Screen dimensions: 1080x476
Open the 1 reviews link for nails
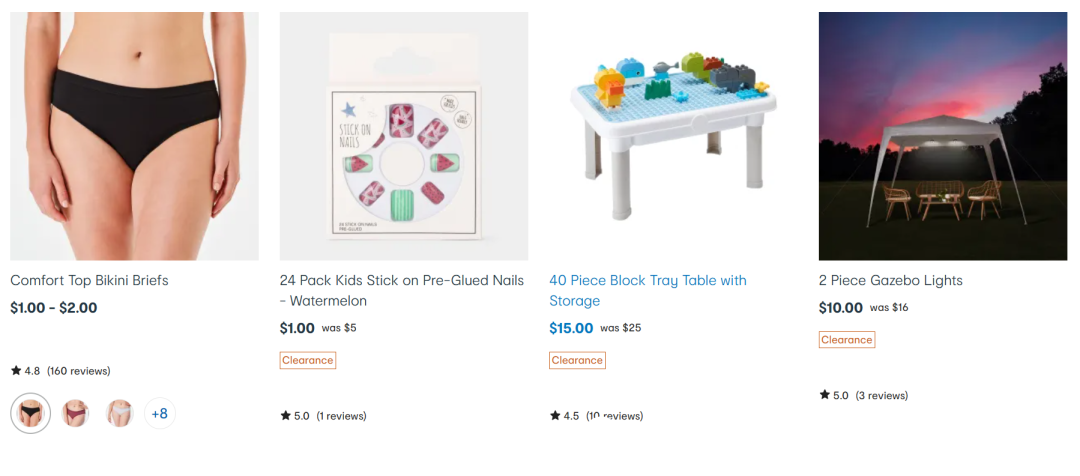pyautogui.click(x=342, y=416)
